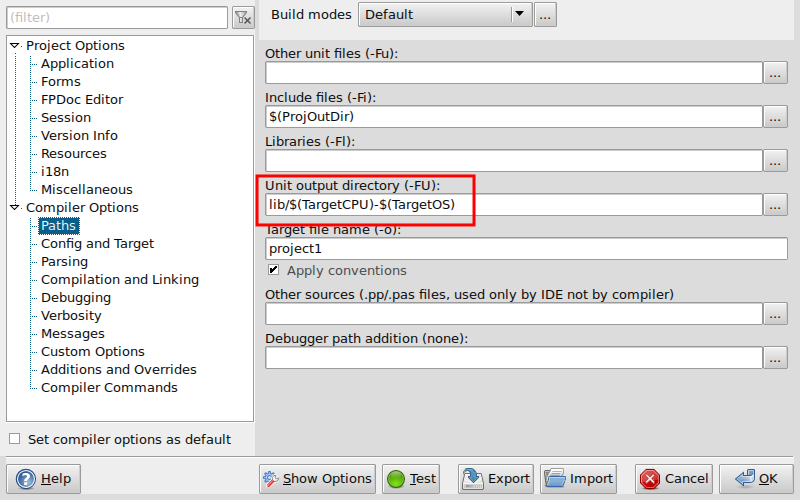Select the highlighted Paths item
Screen dimensions: 800x500
coord(59,226)
